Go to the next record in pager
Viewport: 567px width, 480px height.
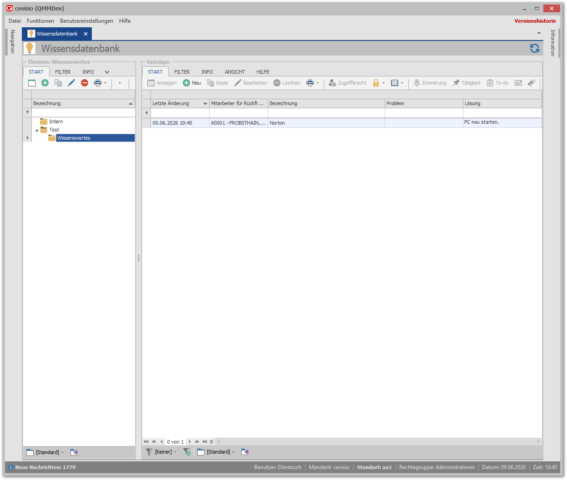coord(189,442)
